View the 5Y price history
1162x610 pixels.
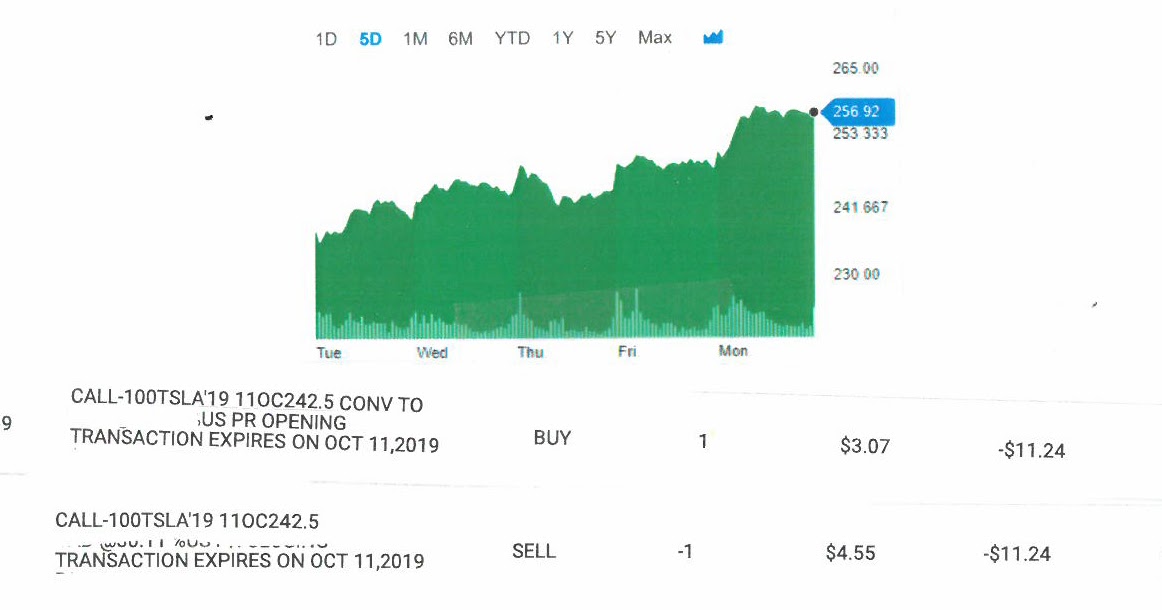(605, 38)
